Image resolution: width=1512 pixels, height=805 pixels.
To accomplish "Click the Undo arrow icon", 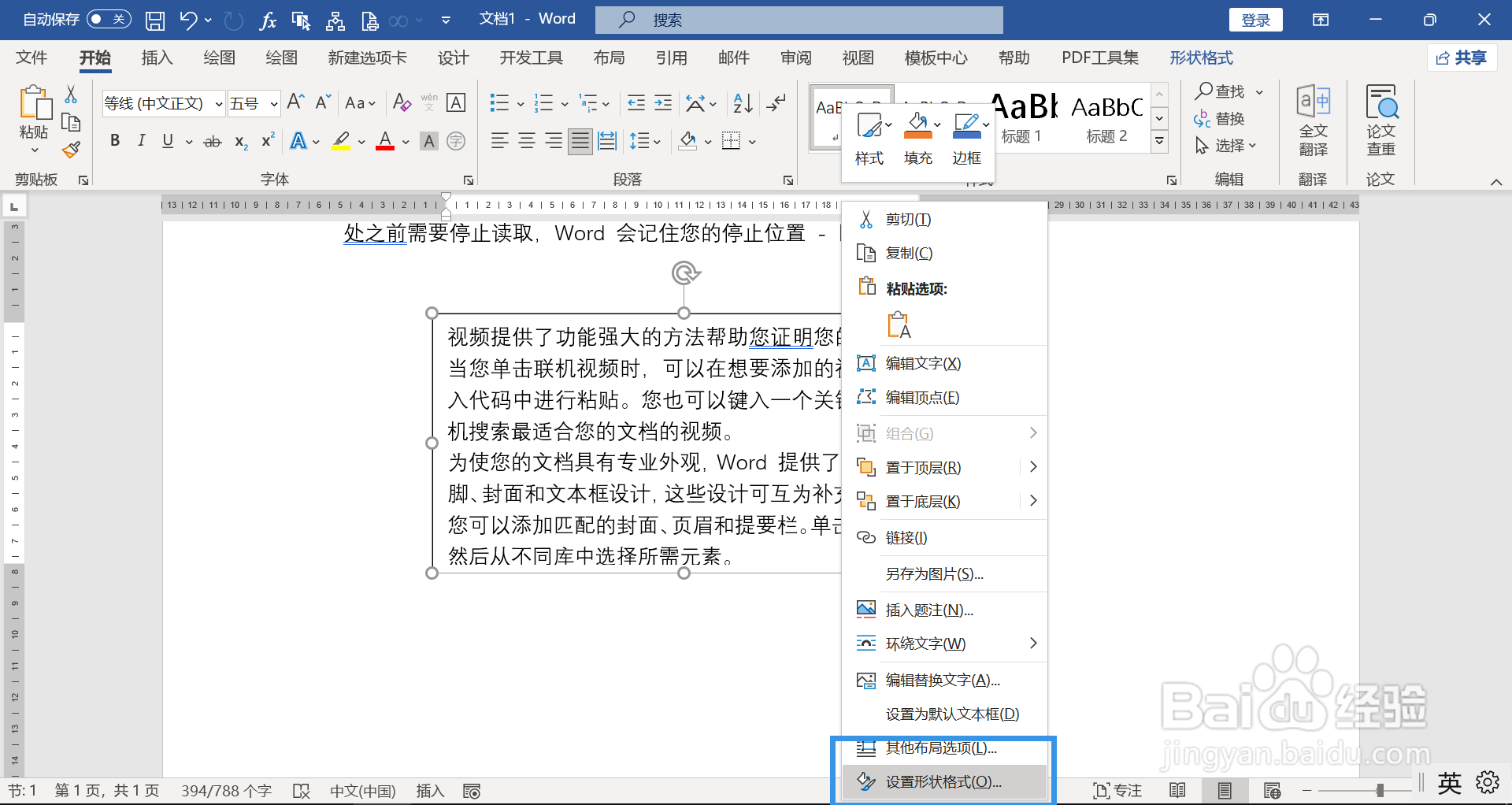I will point(188,20).
